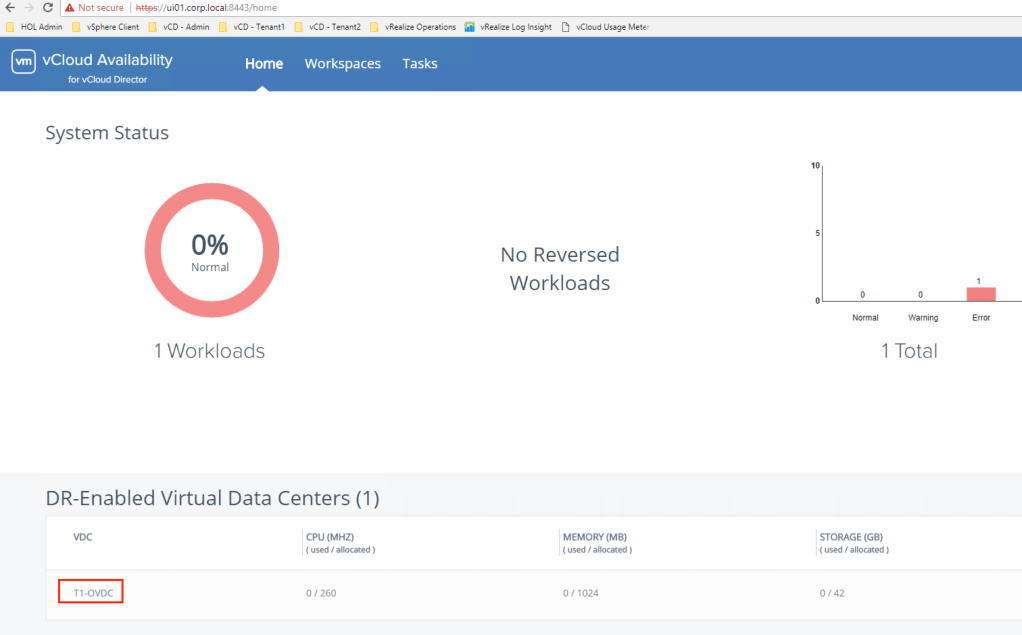Screen dimensions: 1022x635
Task: Click the Not secure warning icon
Action: tap(70, 7)
